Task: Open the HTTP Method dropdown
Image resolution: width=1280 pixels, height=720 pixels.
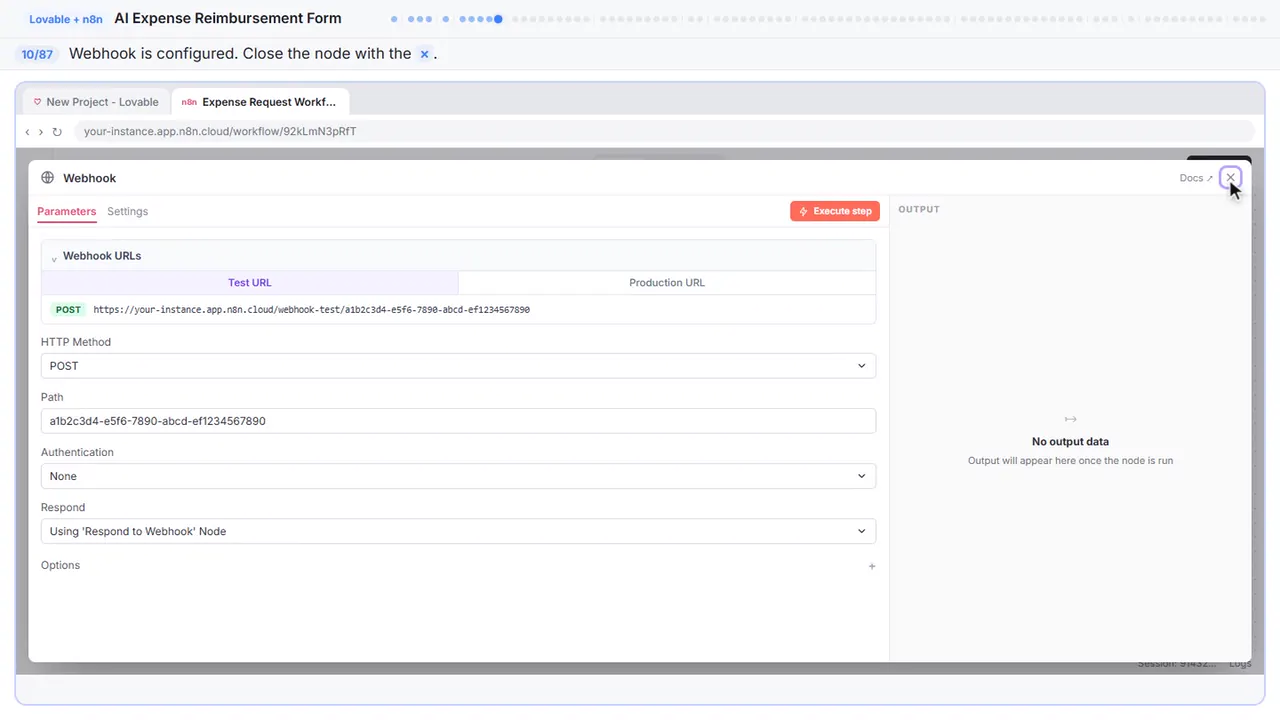Action: click(x=458, y=366)
